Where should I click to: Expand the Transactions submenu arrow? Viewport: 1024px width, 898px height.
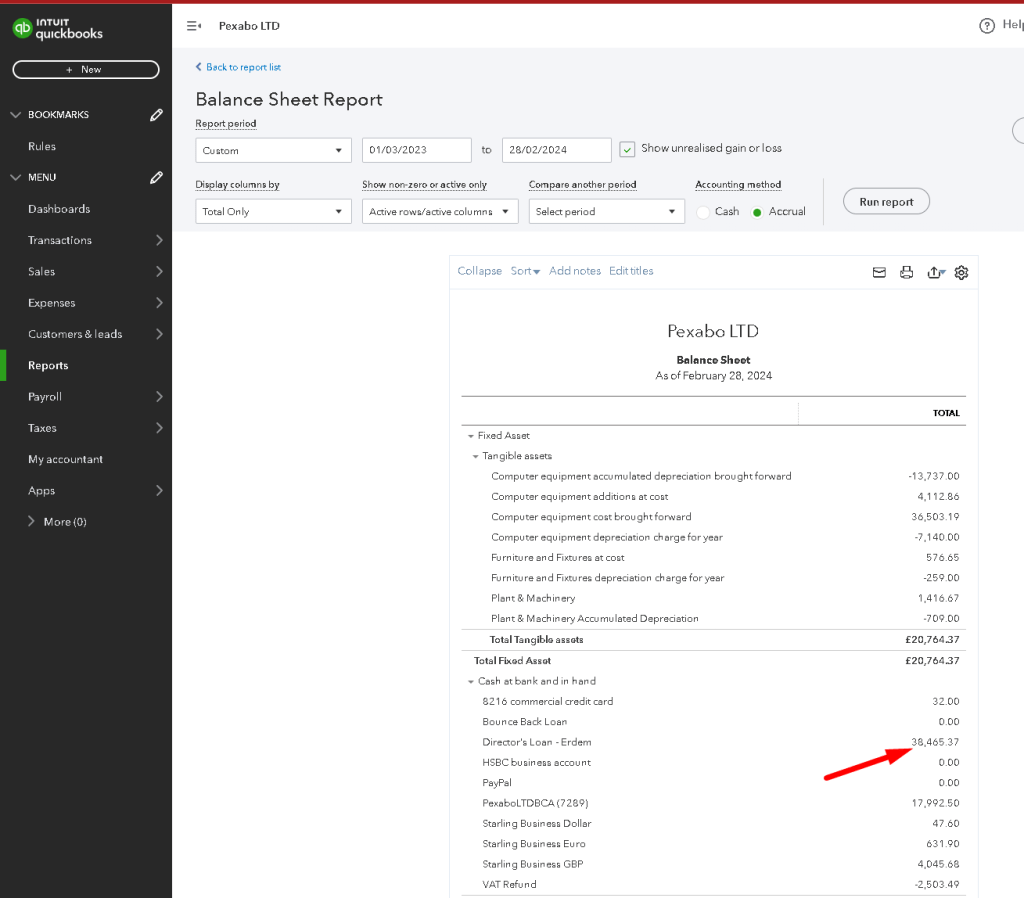(x=159, y=240)
